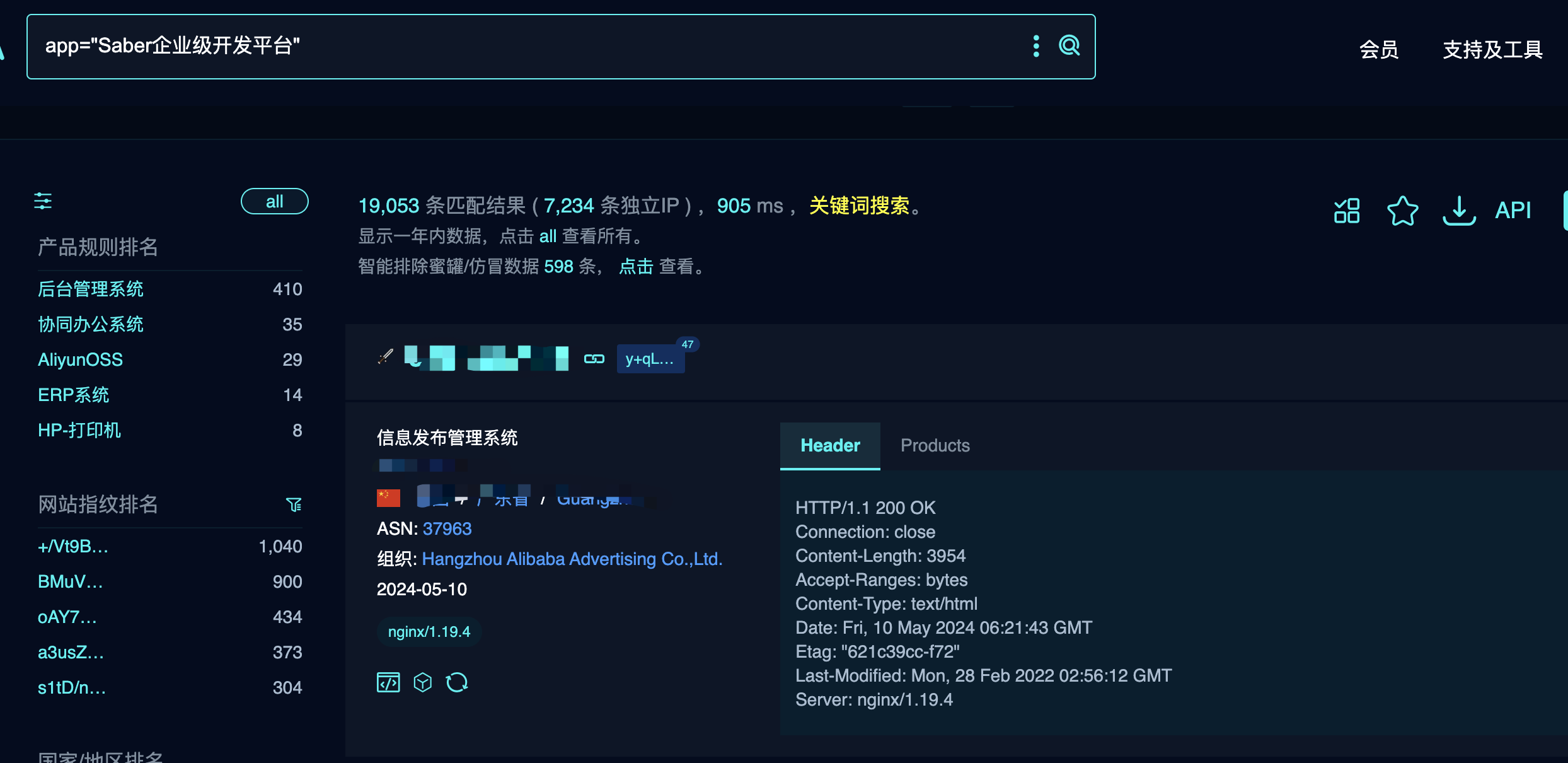
Task: Open the 支持及工具 menu
Action: click(1492, 49)
